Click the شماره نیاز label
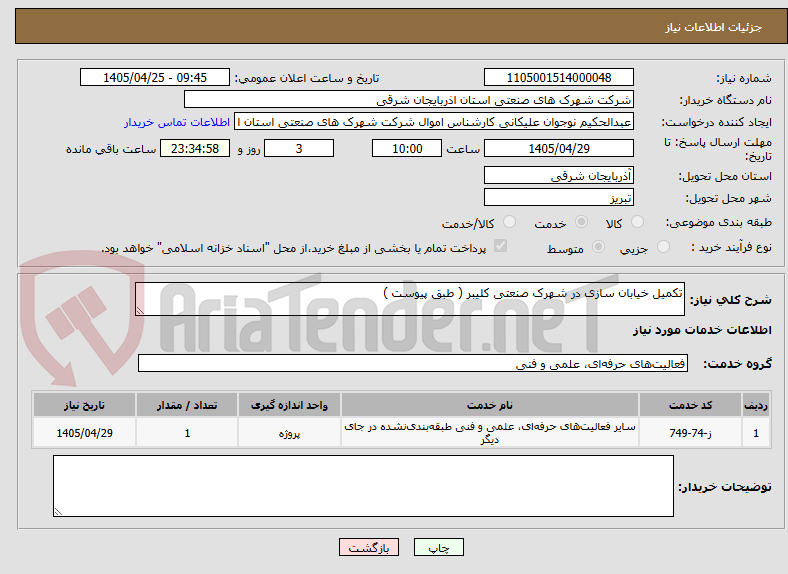Image resolution: width=788 pixels, height=574 pixels. click(x=744, y=78)
